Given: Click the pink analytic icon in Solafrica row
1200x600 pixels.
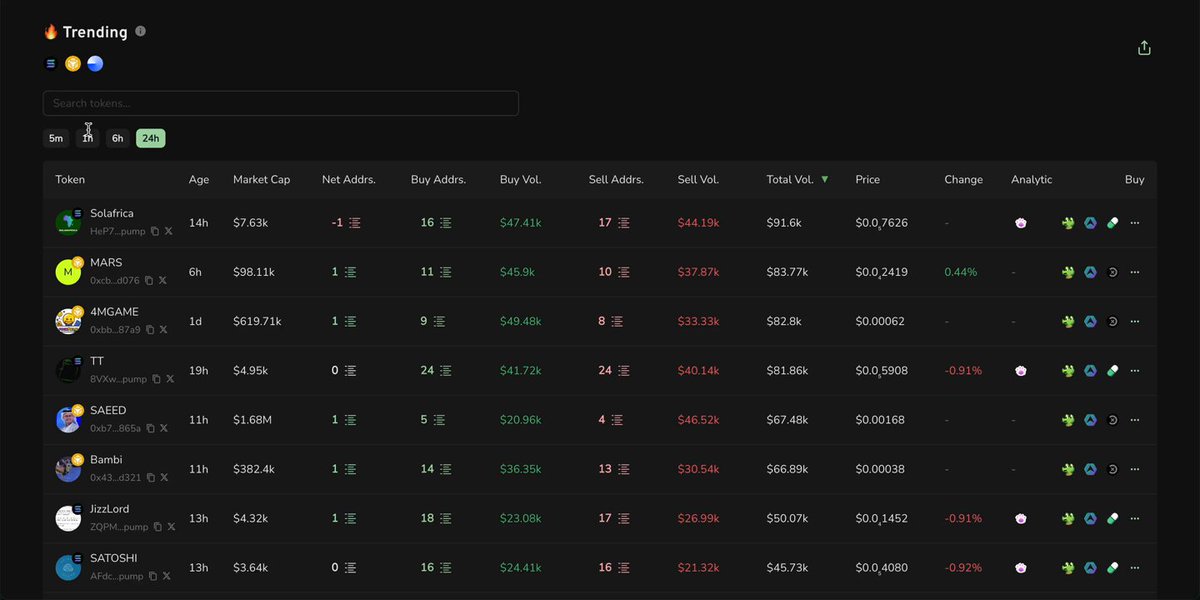Looking at the screenshot, I should click(1020, 223).
